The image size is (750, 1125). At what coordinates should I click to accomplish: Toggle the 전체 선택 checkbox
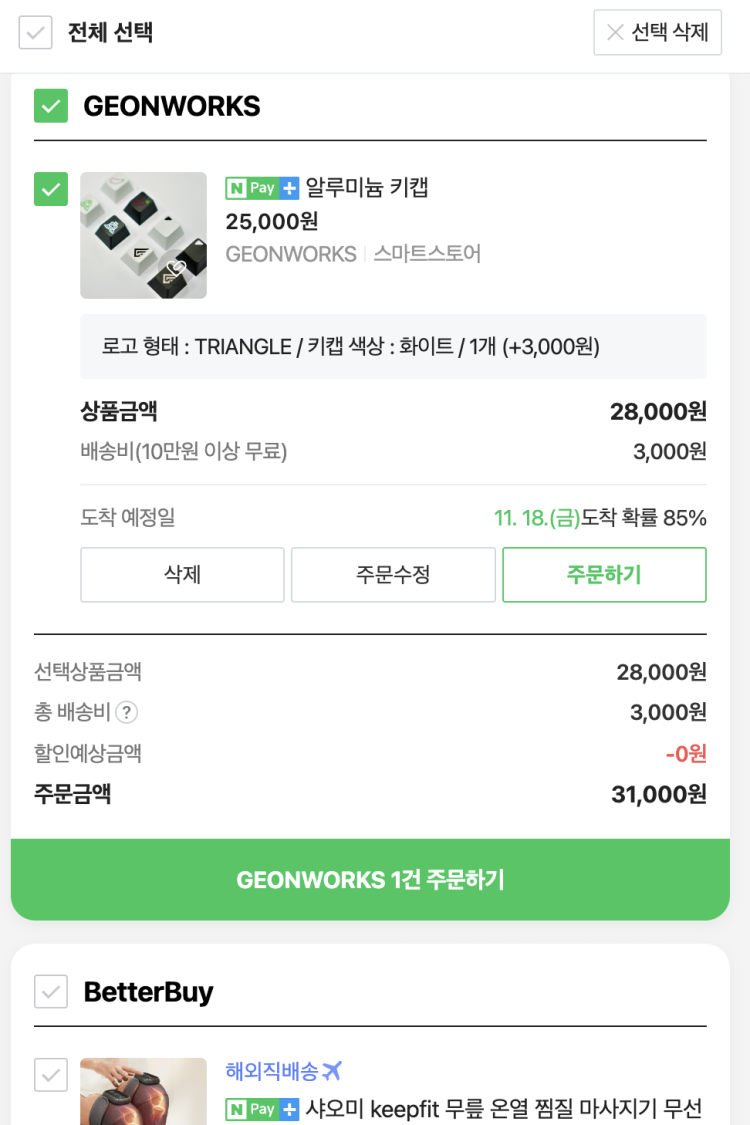tap(36, 32)
